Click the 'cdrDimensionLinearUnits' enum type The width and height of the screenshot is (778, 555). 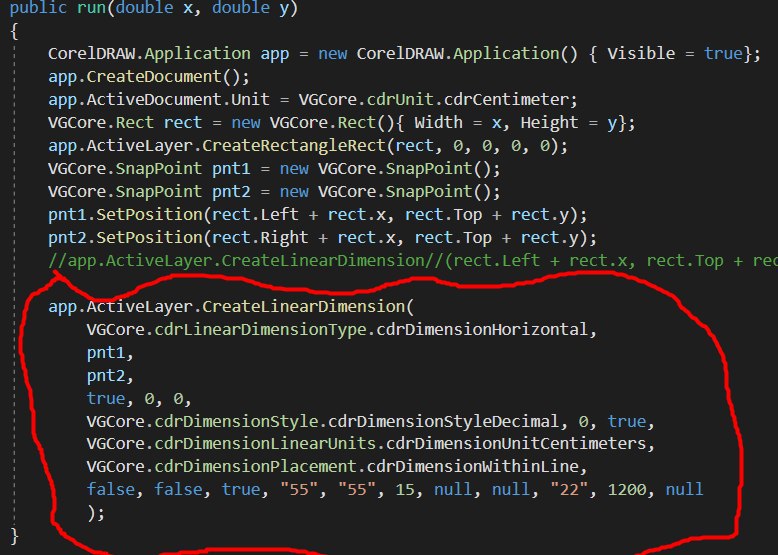265,443
